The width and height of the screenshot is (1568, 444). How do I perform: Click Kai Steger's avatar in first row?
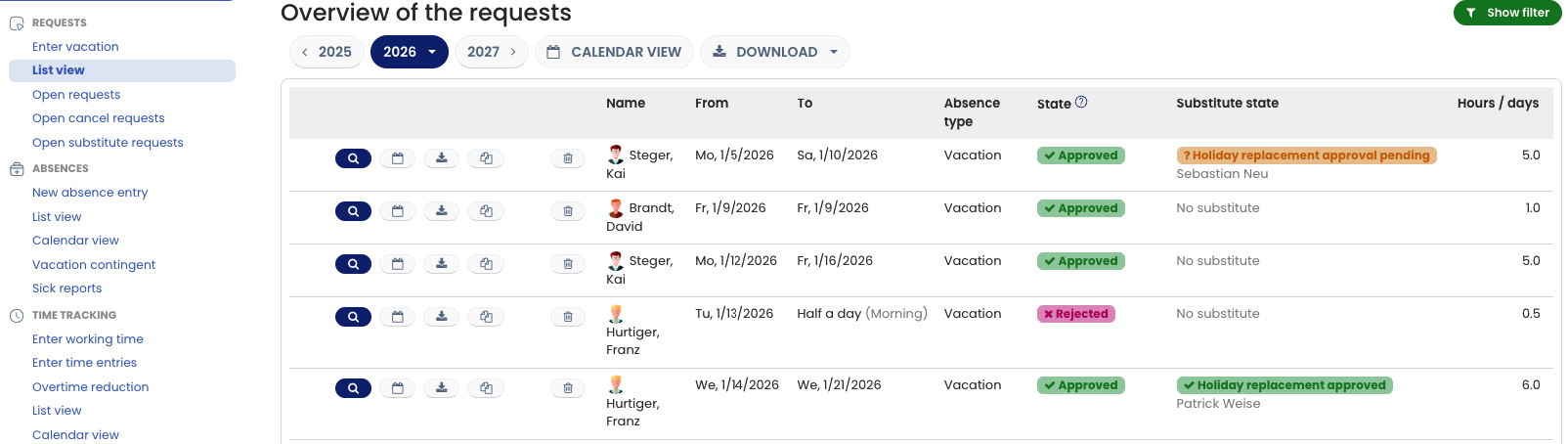[616, 155]
